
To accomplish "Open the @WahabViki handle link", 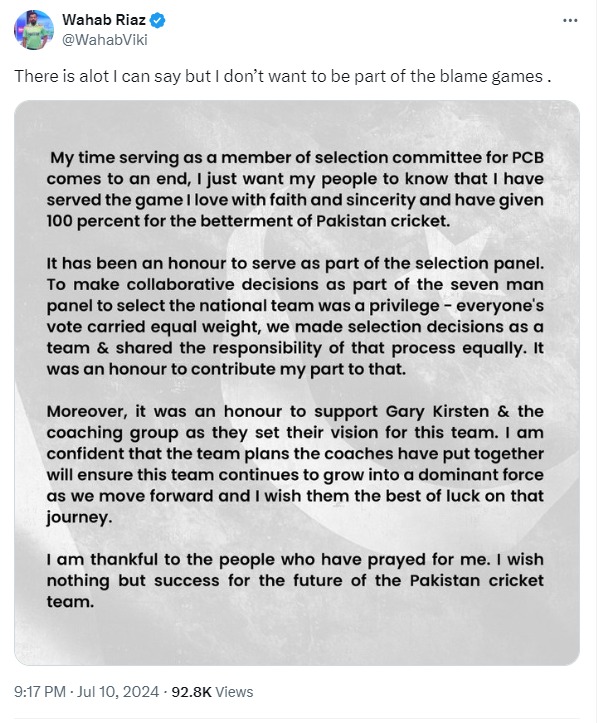I will click(105, 40).
